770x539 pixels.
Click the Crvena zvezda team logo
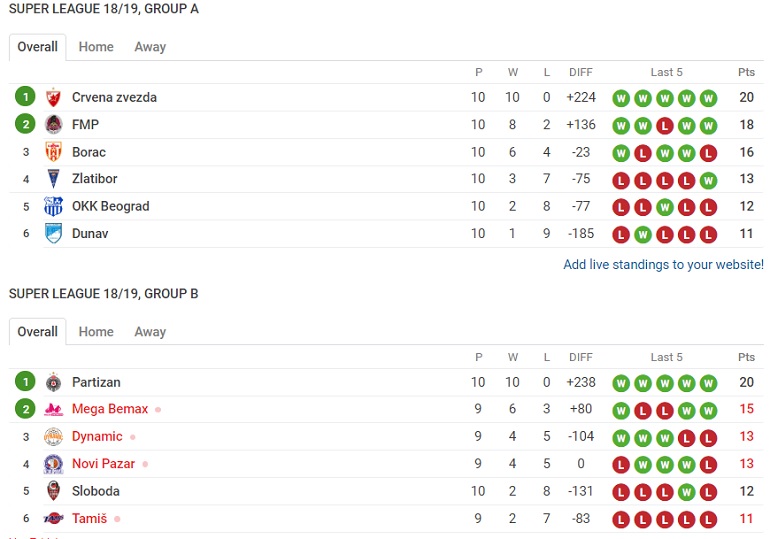[54, 97]
